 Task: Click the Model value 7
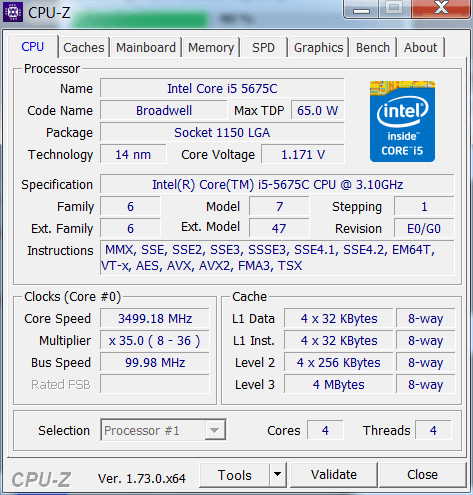coord(279,207)
